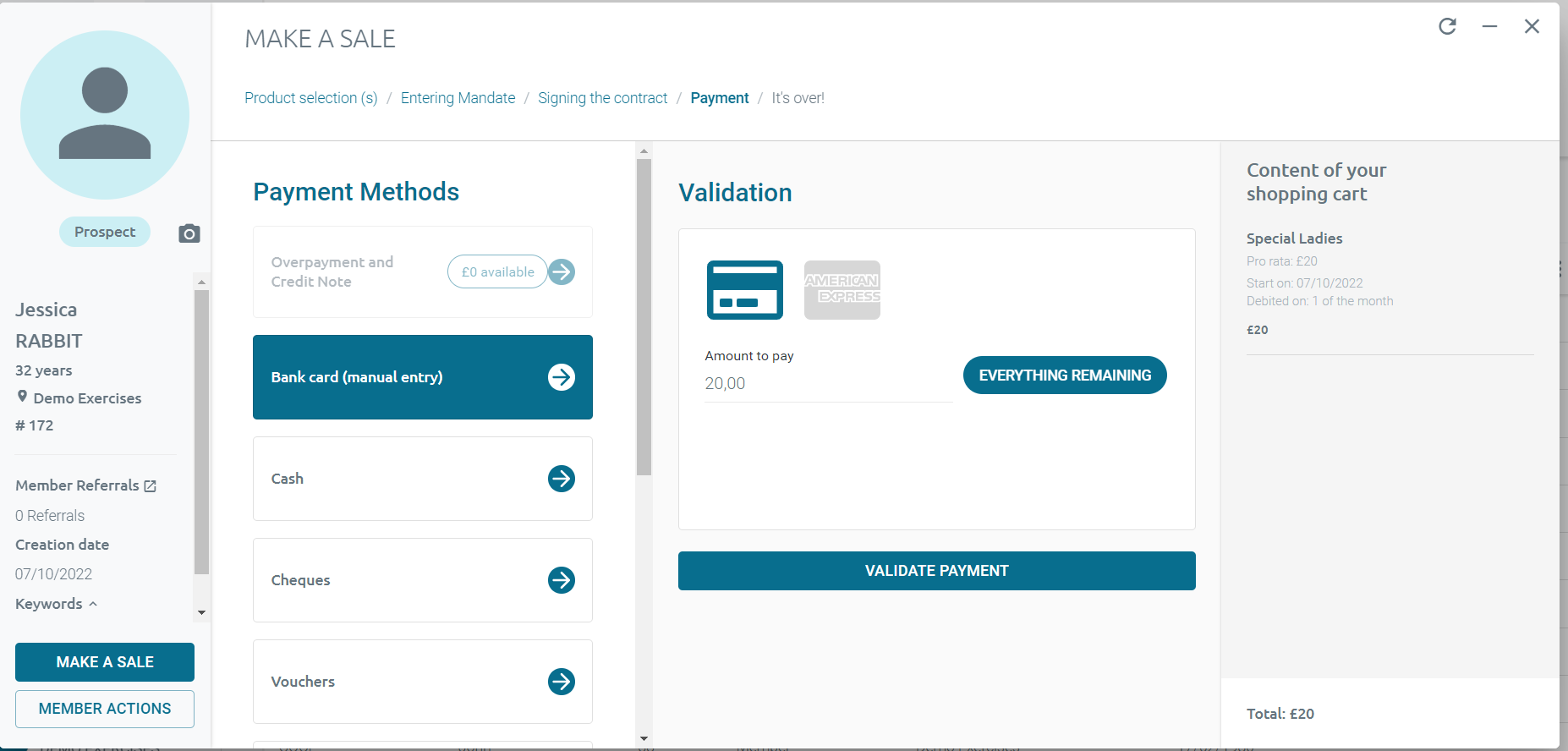Screen dimensions: 1568x751
Task: Select the bank card payment icon
Action: 745,290
